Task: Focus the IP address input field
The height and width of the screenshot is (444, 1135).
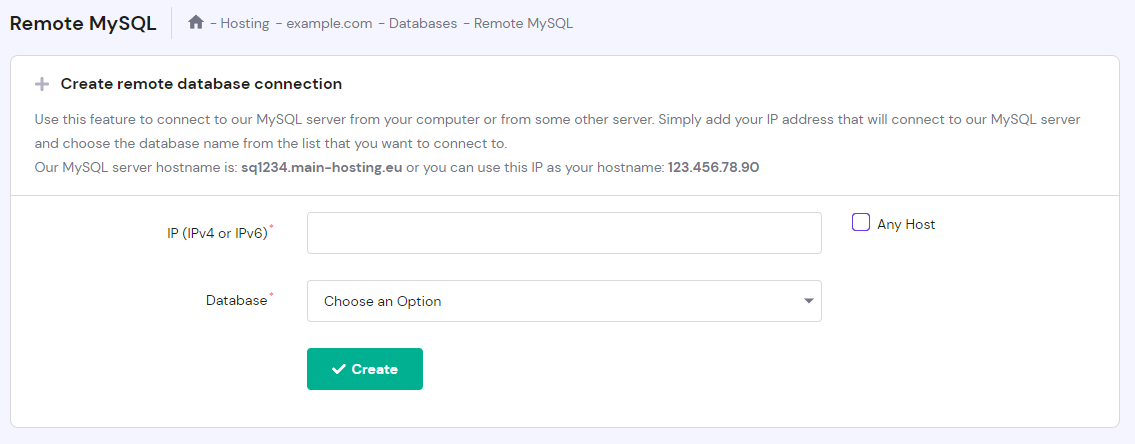Action: point(563,233)
